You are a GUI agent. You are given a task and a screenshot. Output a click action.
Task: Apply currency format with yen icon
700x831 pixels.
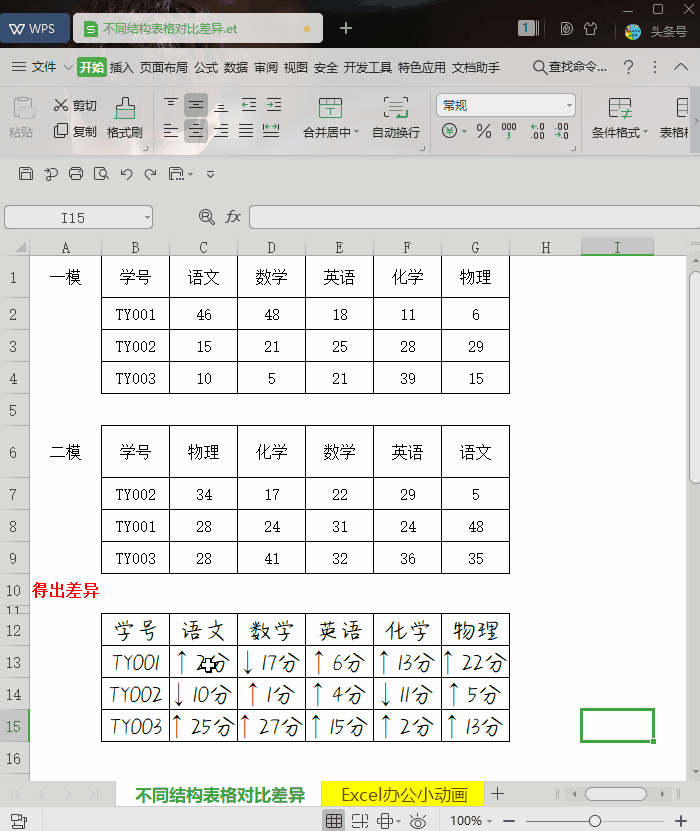click(x=449, y=130)
